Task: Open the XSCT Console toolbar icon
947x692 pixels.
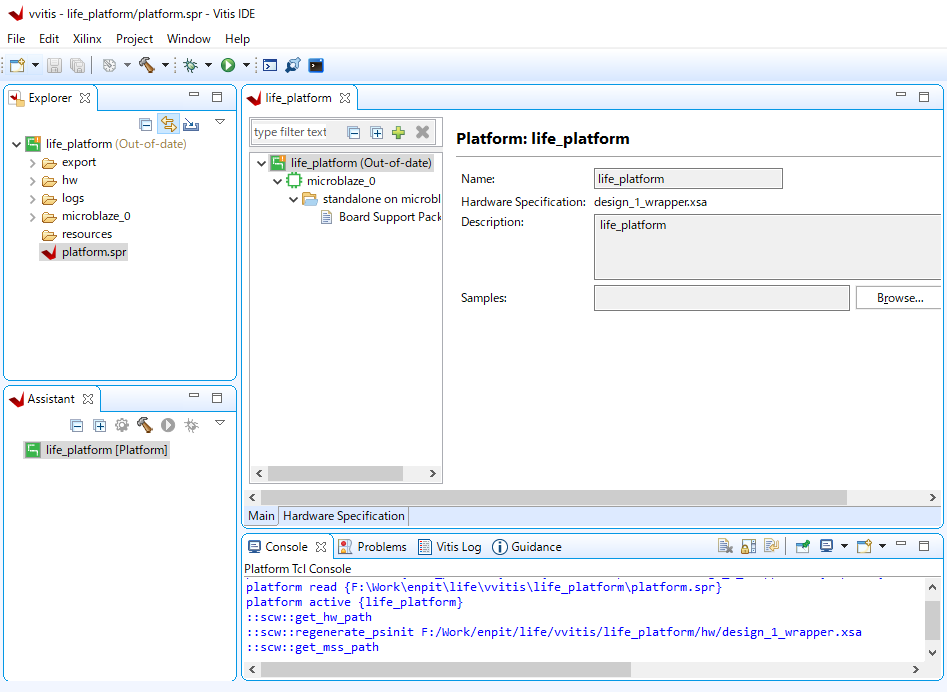Action: (x=270, y=65)
